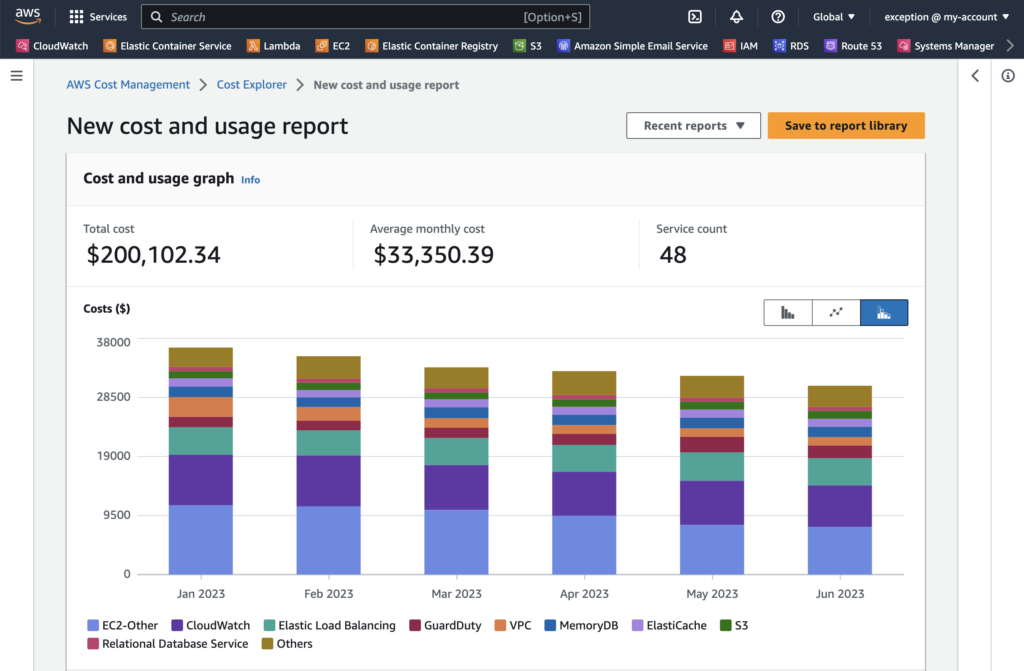Viewport: 1024px width, 671px height.
Task: Go to Cost Explorer breadcrumb
Action: click(251, 85)
